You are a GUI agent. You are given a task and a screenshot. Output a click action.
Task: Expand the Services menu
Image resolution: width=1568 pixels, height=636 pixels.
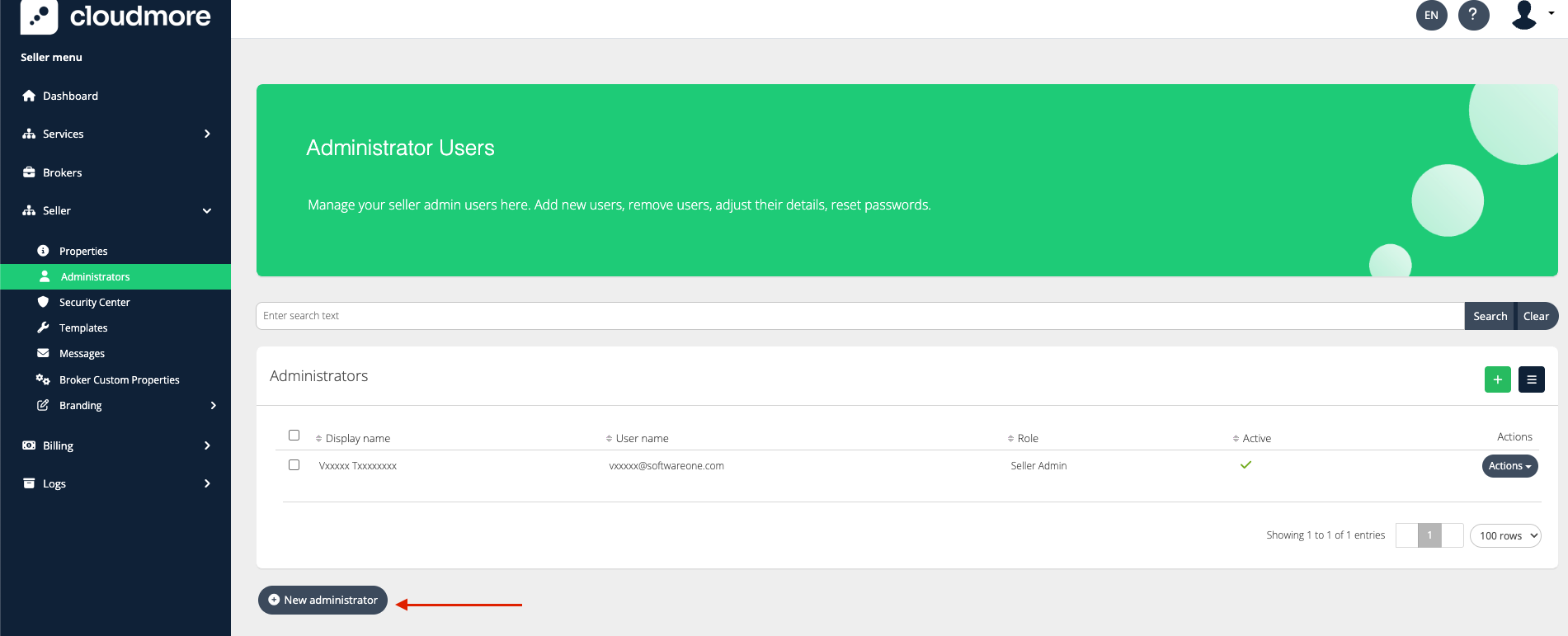pyautogui.click(x=115, y=134)
